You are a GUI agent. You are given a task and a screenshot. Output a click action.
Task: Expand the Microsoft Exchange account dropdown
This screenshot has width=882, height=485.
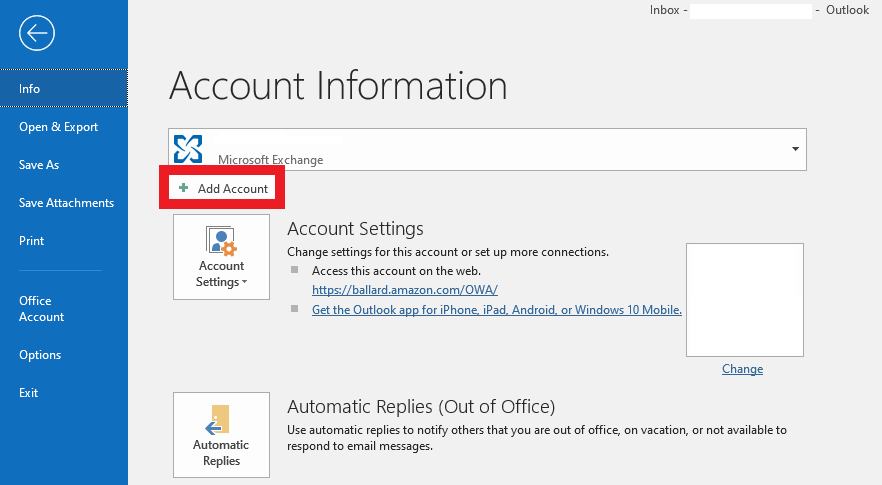(795, 149)
